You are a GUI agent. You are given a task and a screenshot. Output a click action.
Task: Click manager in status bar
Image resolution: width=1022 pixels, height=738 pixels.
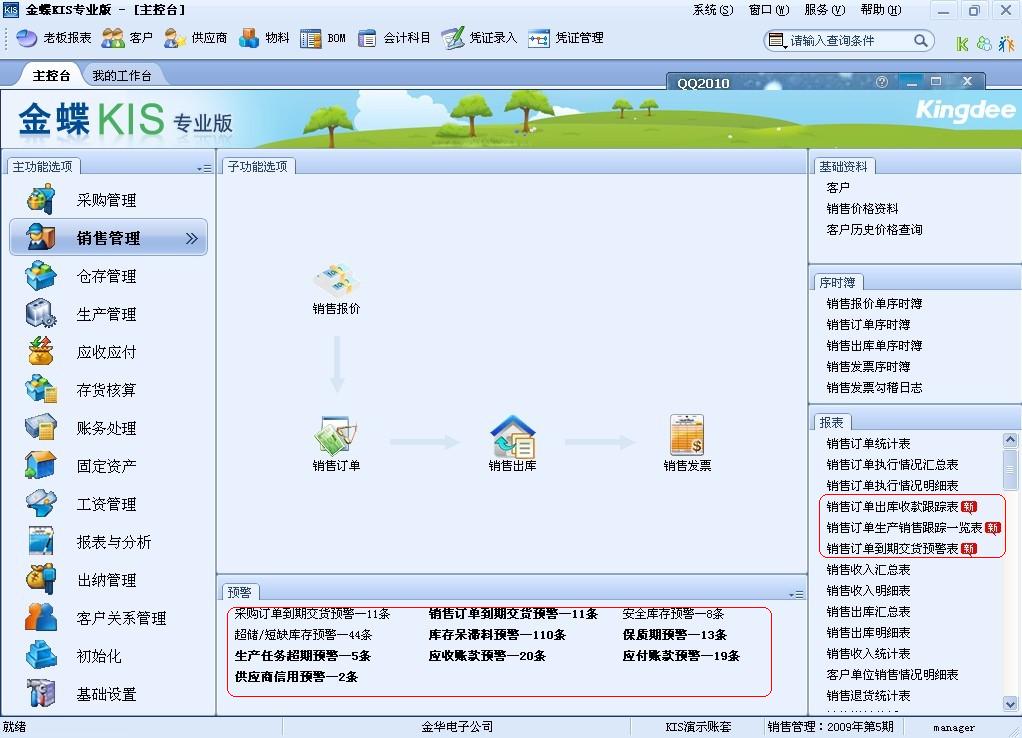tap(954, 728)
